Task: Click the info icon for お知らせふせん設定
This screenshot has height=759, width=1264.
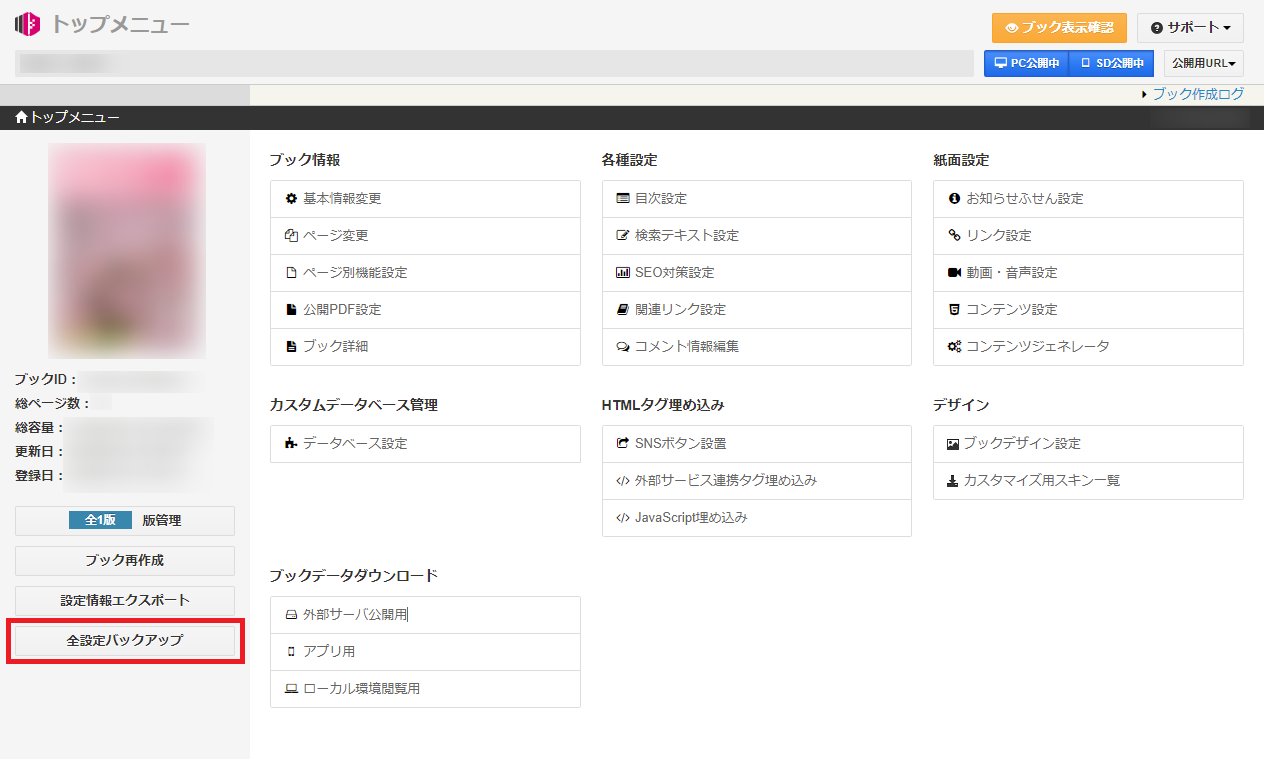Action: click(x=954, y=199)
